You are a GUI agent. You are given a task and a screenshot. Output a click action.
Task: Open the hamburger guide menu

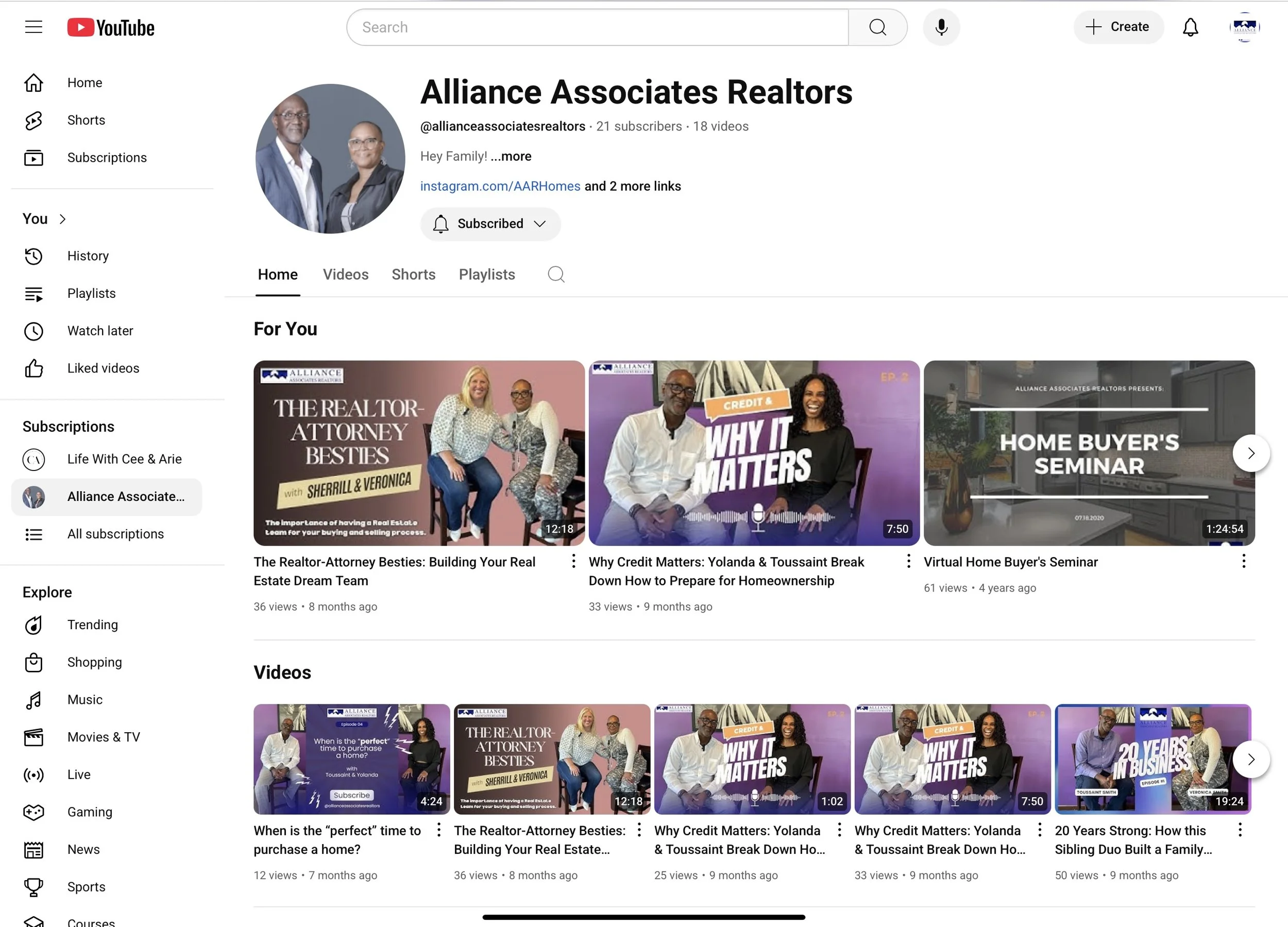[x=33, y=27]
